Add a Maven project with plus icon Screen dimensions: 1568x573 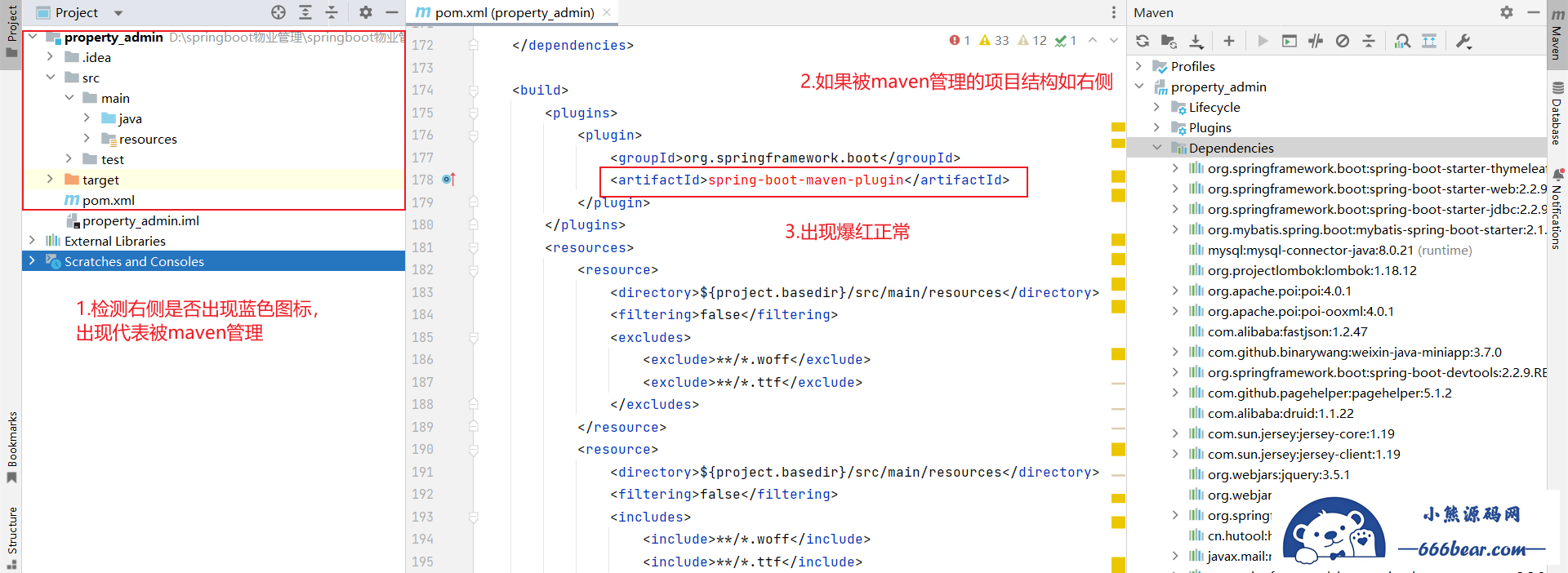(x=1228, y=41)
